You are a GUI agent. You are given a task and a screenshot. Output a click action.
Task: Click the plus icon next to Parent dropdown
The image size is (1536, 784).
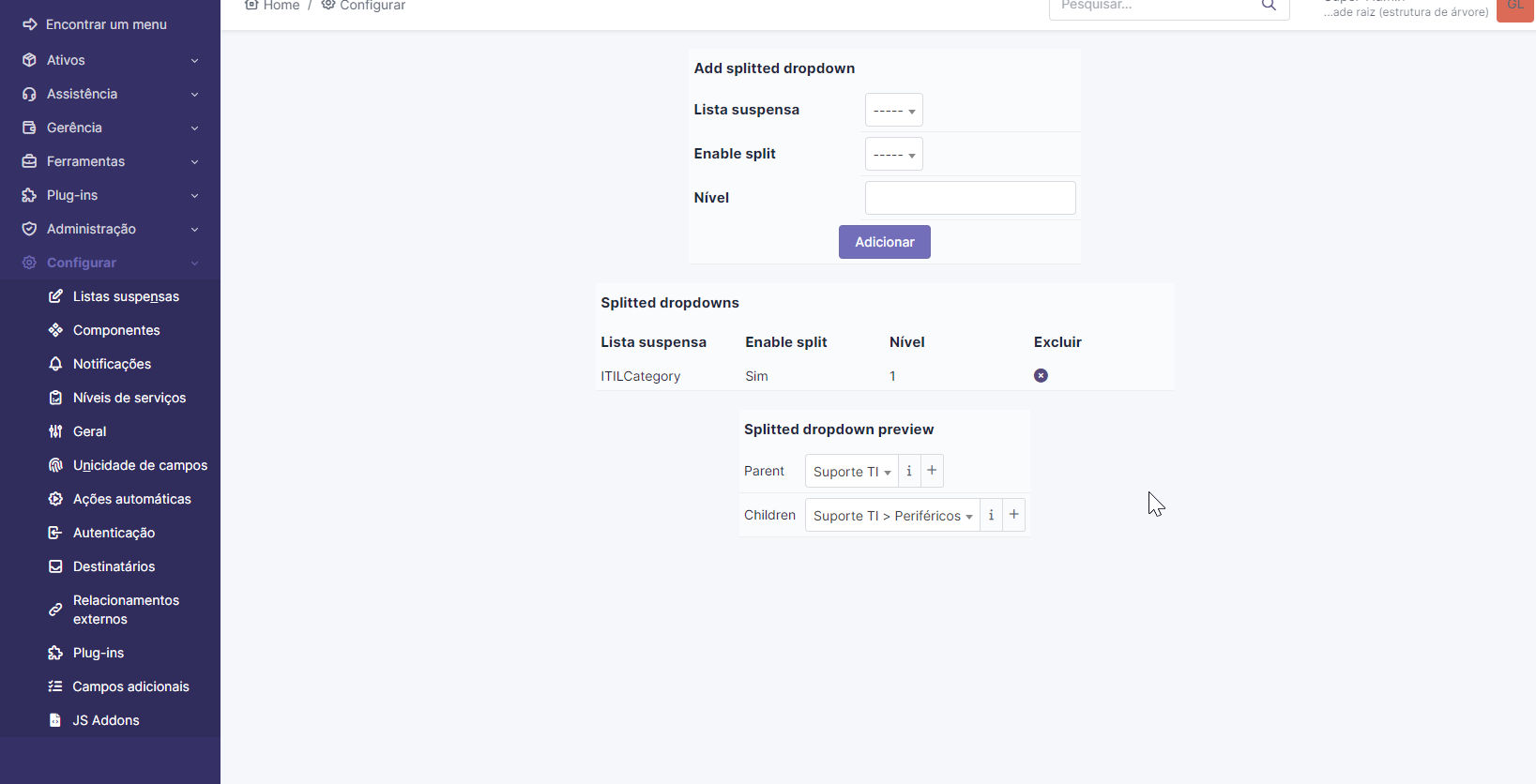[x=932, y=471]
